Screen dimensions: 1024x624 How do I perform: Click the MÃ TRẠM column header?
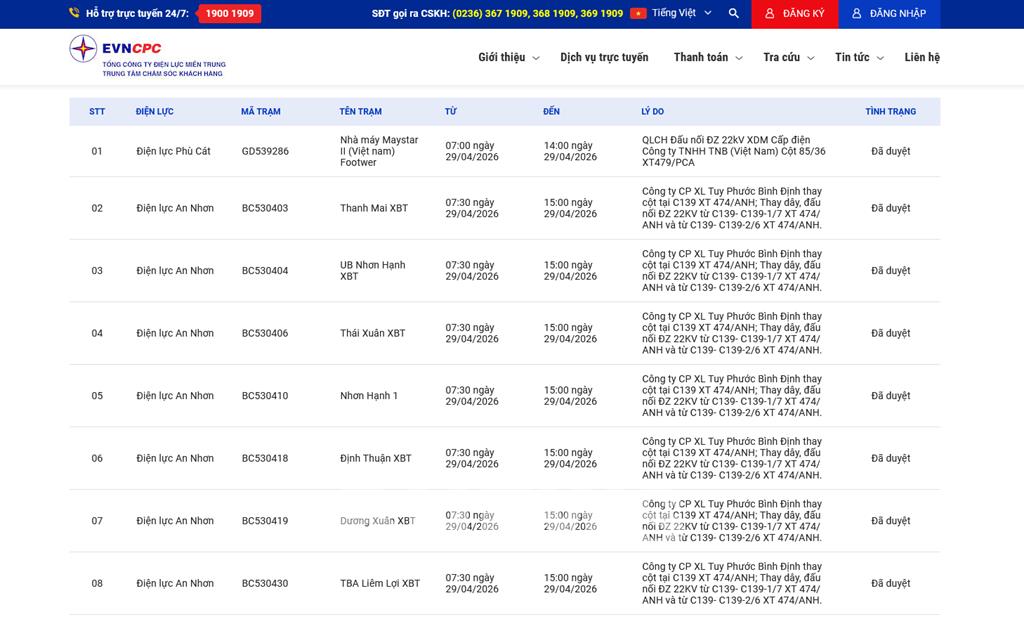point(261,112)
